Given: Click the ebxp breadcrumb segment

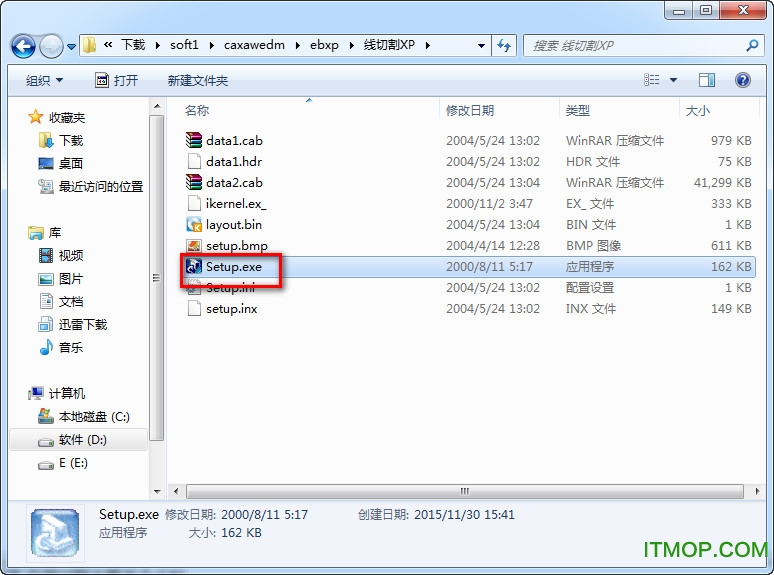Looking at the screenshot, I should click(x=324, y=45).
